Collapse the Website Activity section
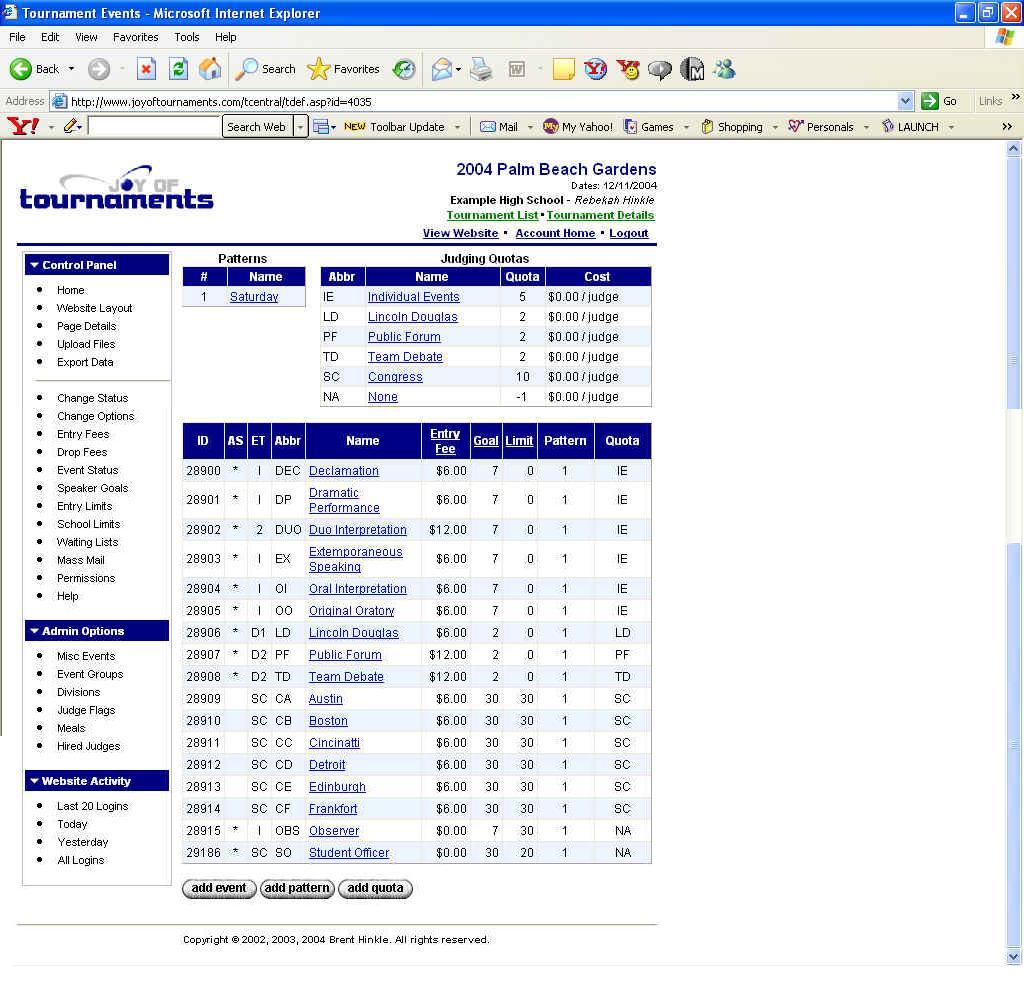Screen dimensions: 1024x1000 [x=34, y=781]
